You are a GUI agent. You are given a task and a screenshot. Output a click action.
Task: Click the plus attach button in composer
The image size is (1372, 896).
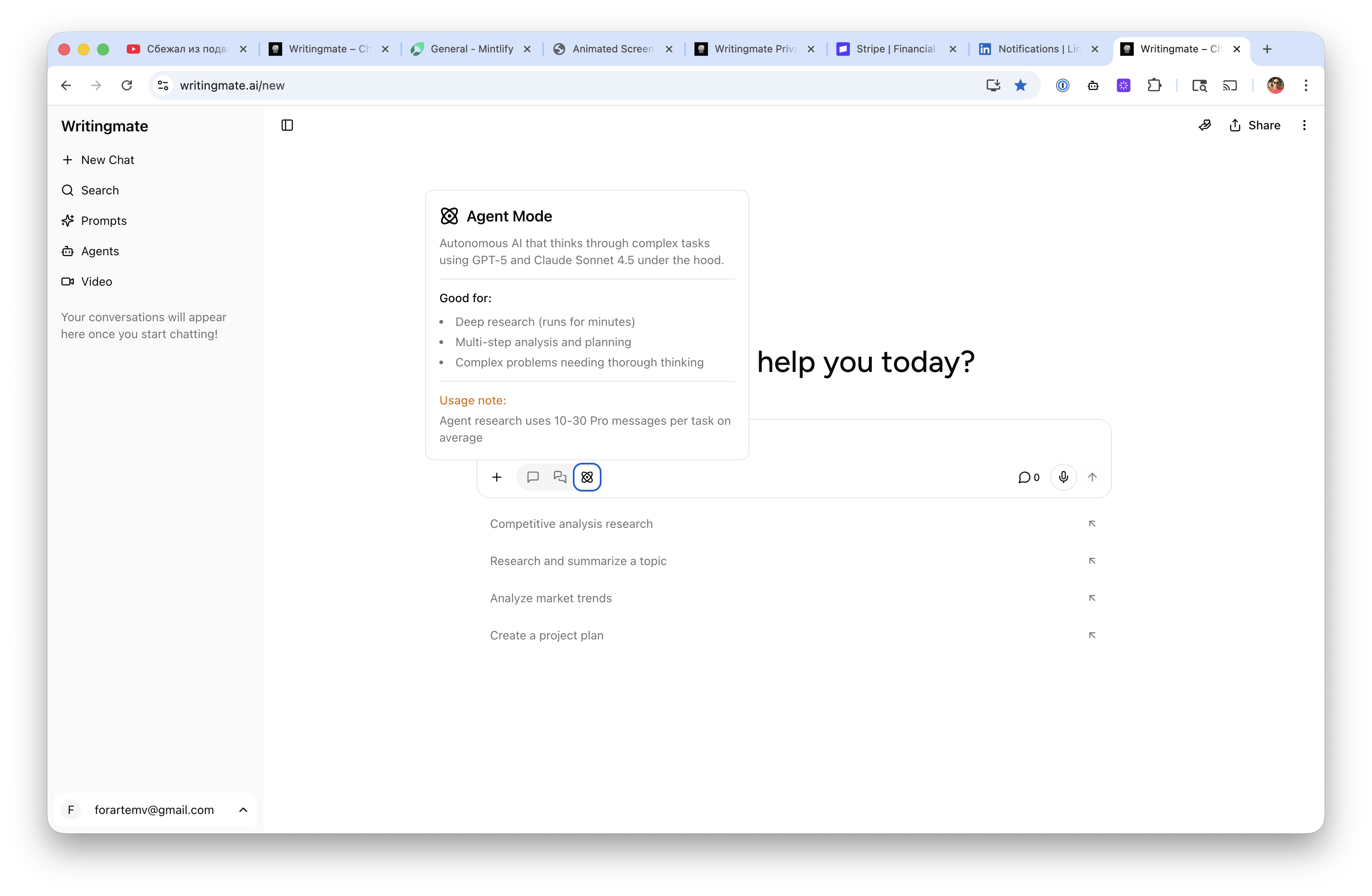pyautogui.click(x=496, y=477)
